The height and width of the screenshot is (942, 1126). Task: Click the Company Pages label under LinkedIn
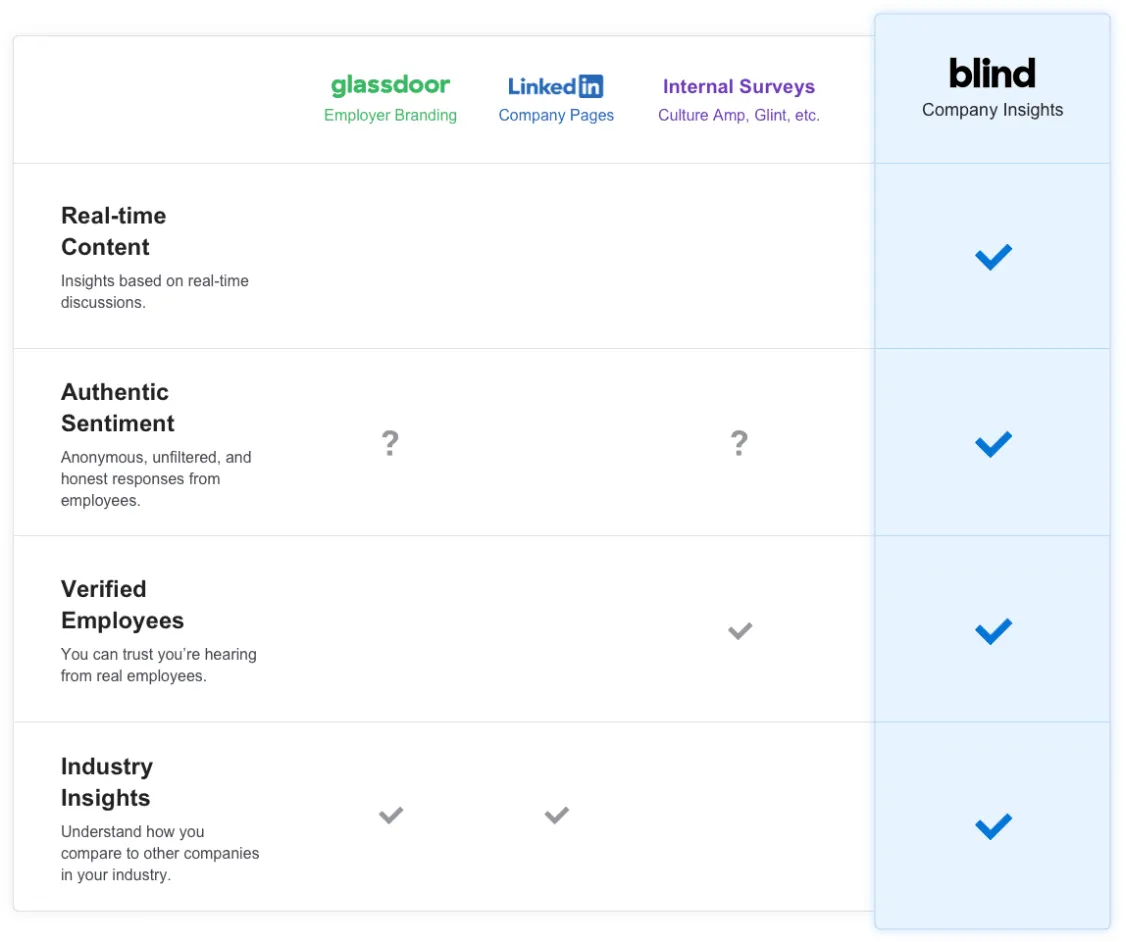(556, 115)
